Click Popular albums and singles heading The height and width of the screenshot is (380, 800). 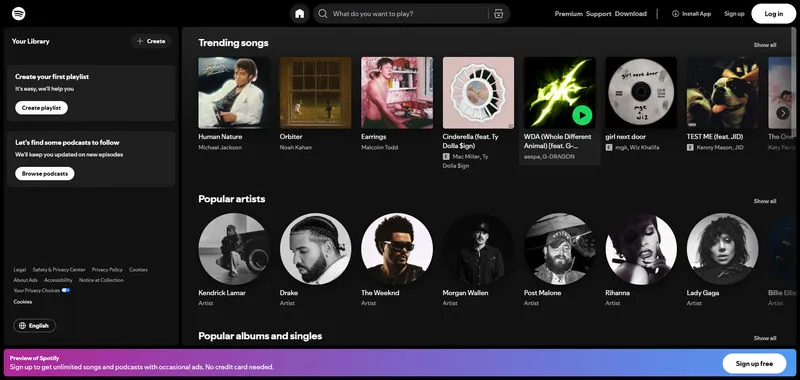coord(260,336)
